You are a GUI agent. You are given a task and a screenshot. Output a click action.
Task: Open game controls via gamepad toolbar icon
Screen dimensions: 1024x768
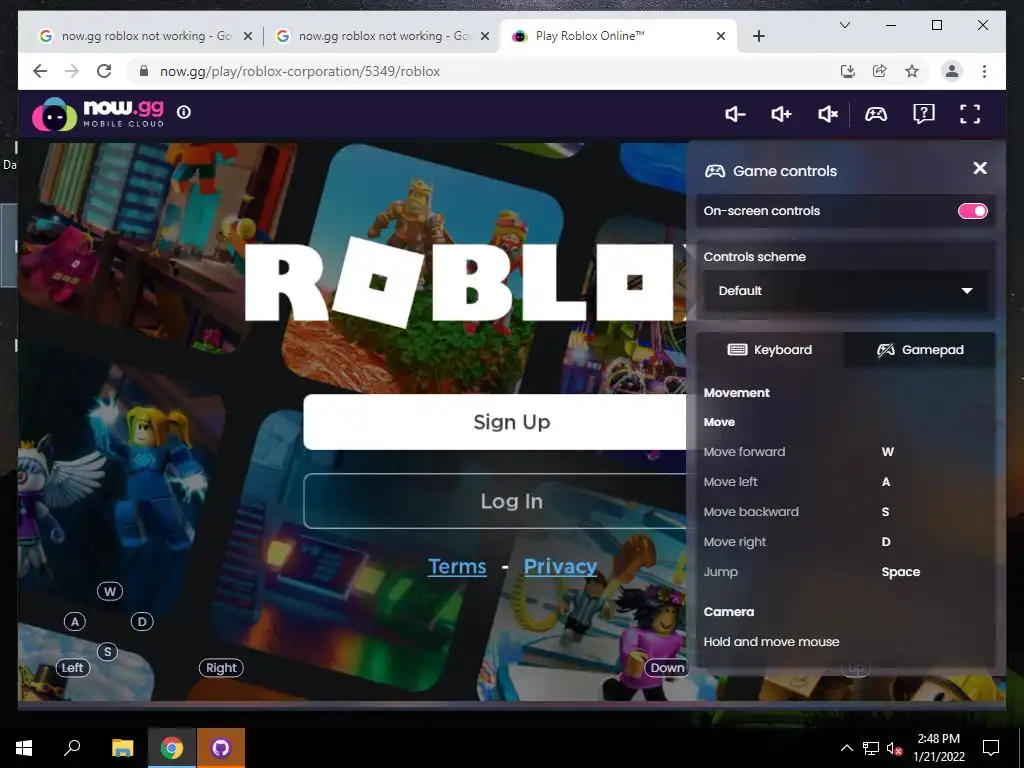(x=876, y=114)
